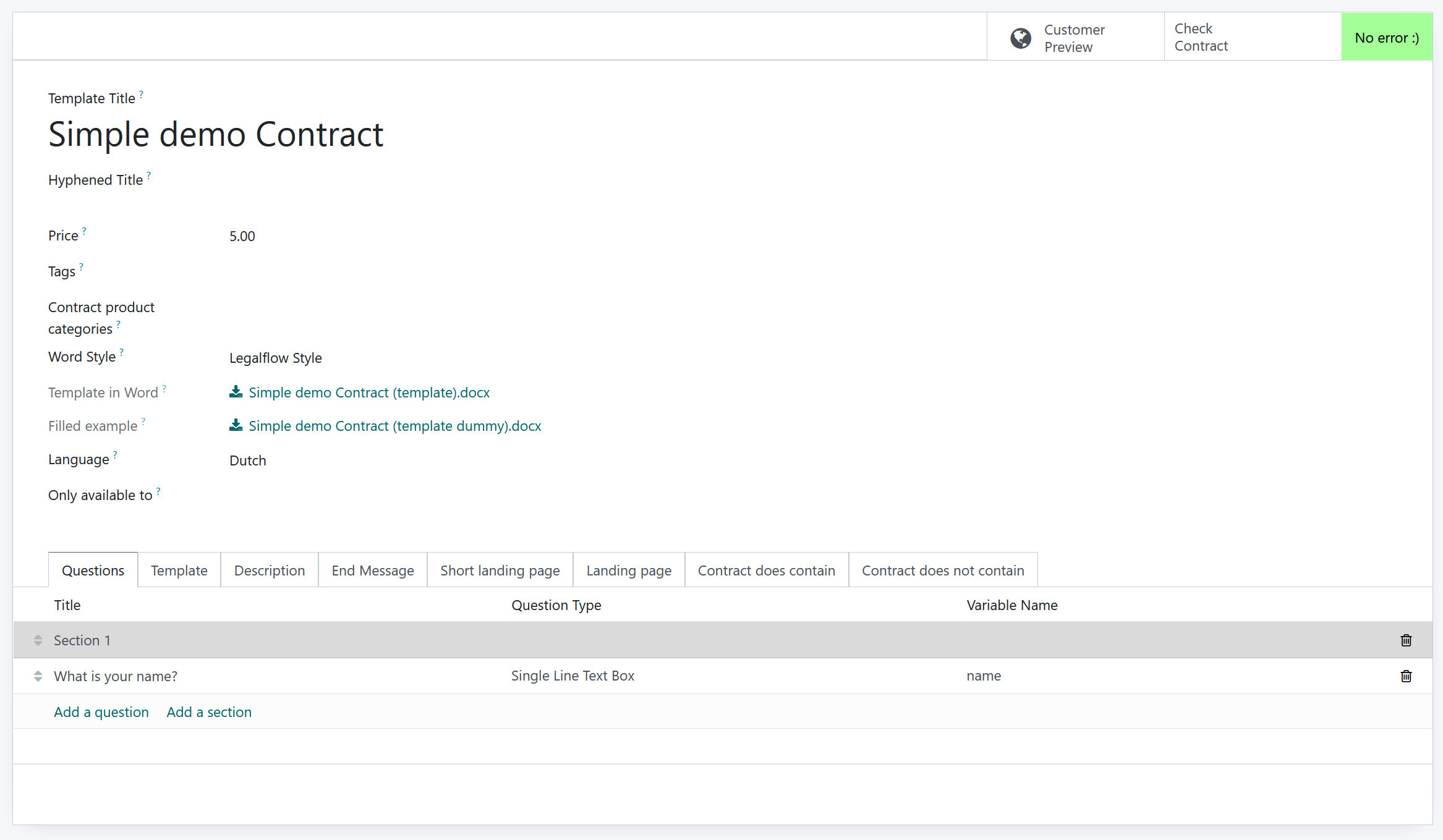Screen dimensions: 1443x840
Task: Click the globe icon beside Customer Preview
Action: tap(1020, 37)
